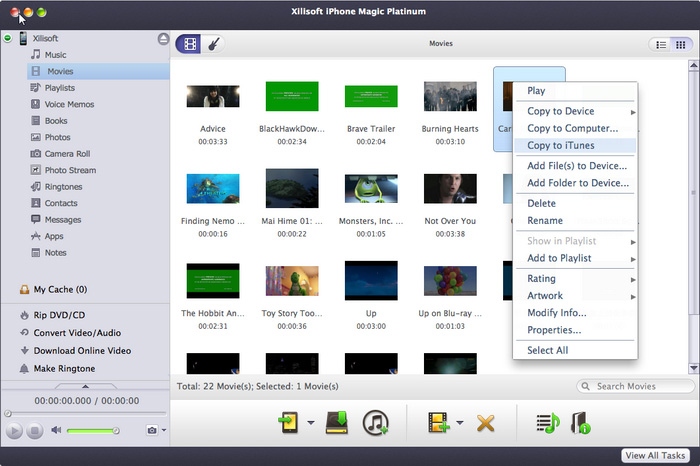Open Download Online Video in sidebar
The height and width of the screenshot is (466, 700).
tap(84, 350)
